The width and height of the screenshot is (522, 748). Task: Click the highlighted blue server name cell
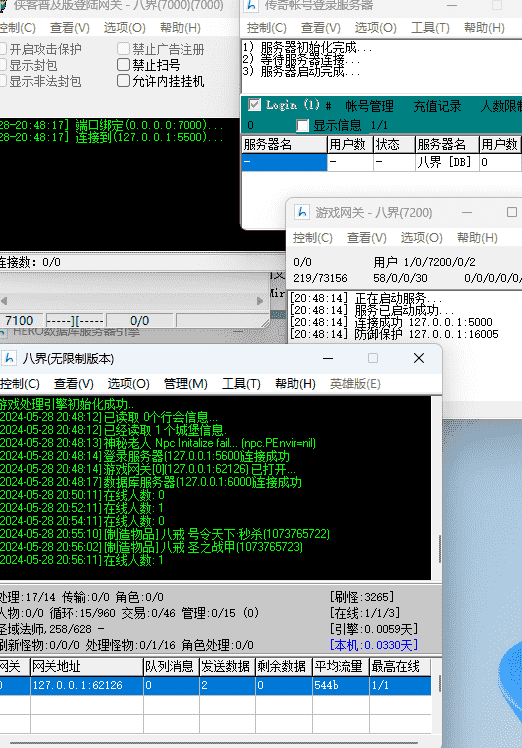pos(284,162)
